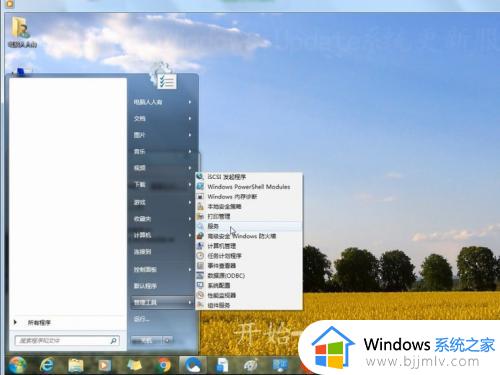This screenshot has height=375, width=500.
Task: Click the event viewer icon
Action: [x=200, y=266]
